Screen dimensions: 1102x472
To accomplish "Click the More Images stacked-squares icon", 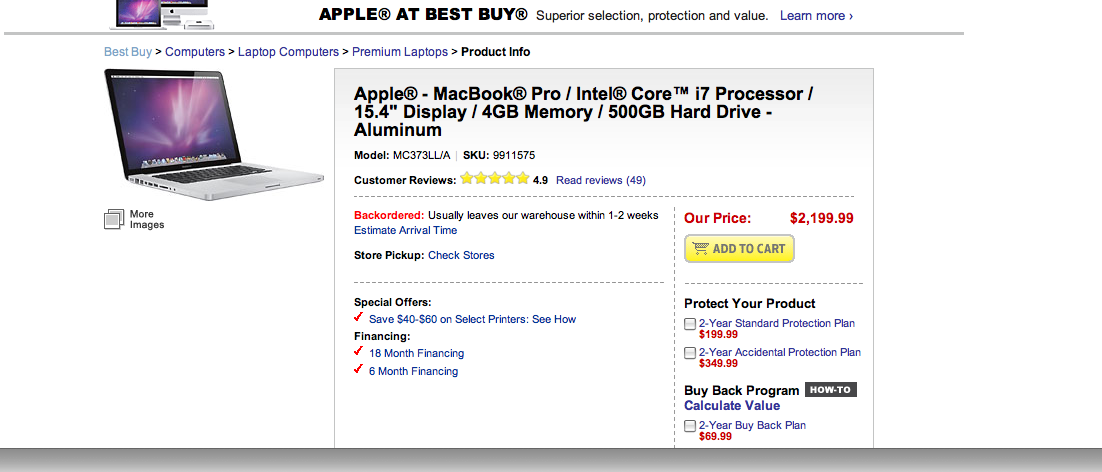I will (x=115, y=219).
